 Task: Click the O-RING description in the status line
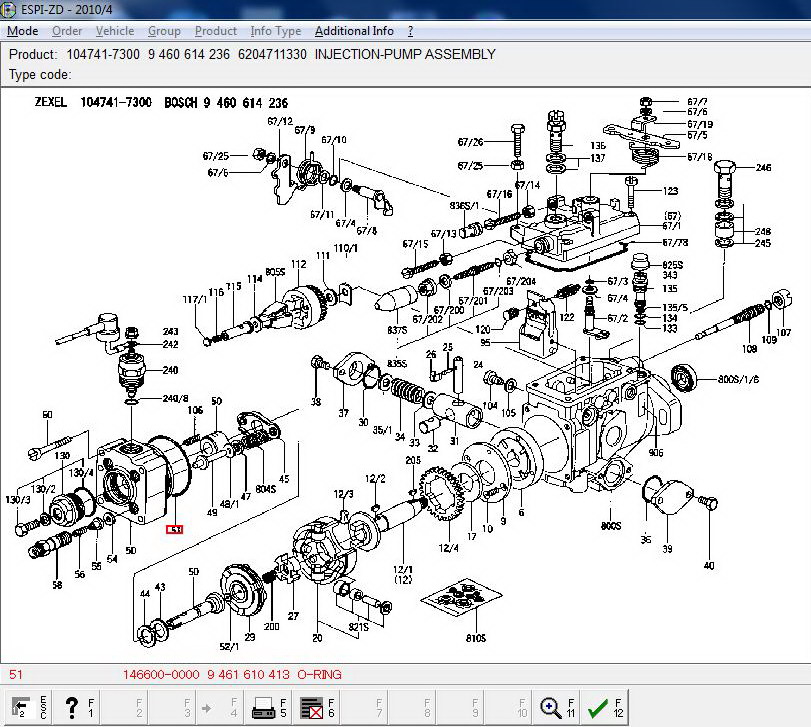(x=319, y=675)
